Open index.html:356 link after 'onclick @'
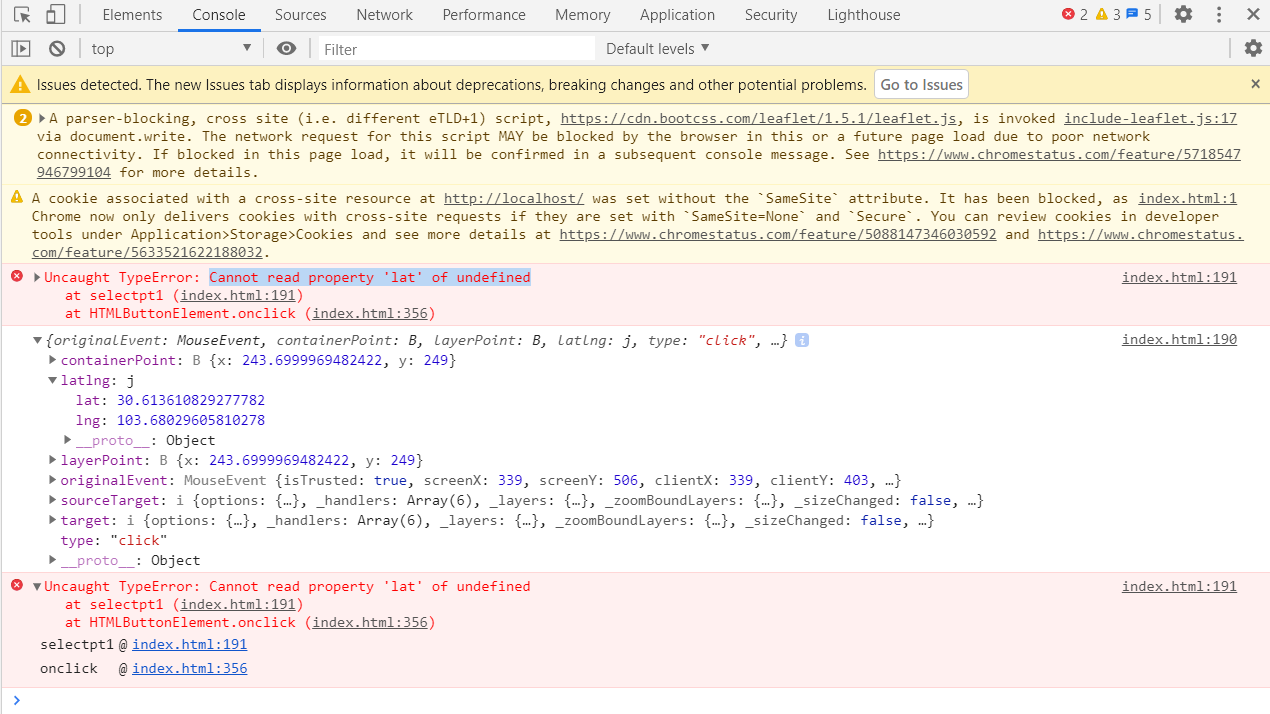The width and height of the screenshot is (1270, 714). click(x=189, y=669)
